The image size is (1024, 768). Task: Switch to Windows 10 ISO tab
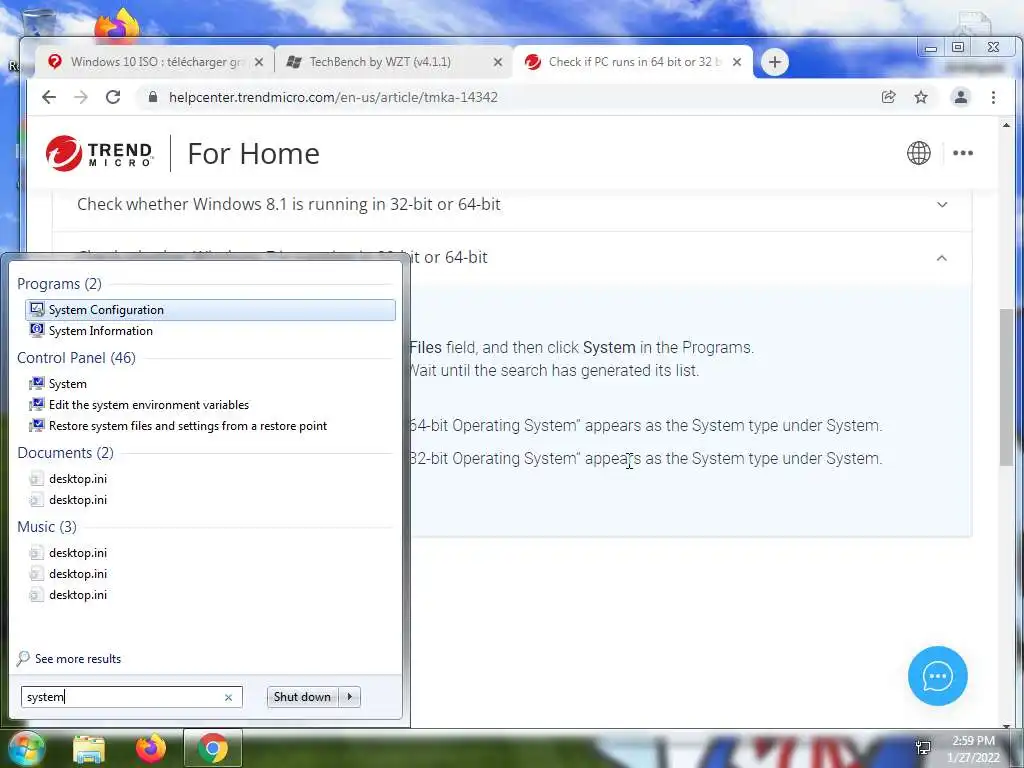click(153, 62)
